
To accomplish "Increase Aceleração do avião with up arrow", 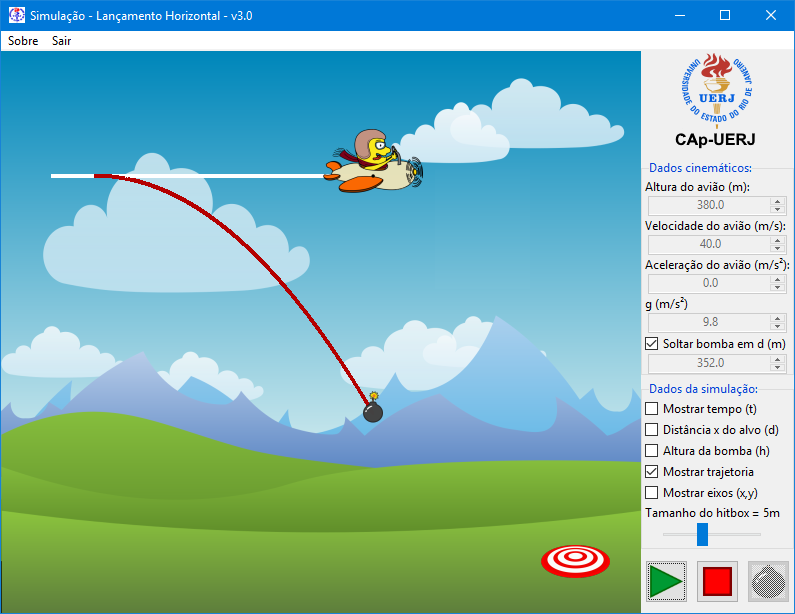I will click(x=778, y=279).
